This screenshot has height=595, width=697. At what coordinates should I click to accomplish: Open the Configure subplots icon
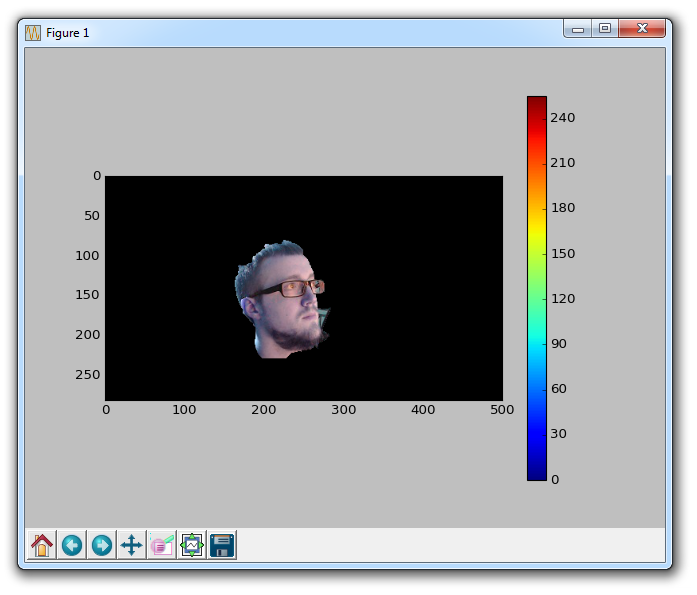point(192,545)
